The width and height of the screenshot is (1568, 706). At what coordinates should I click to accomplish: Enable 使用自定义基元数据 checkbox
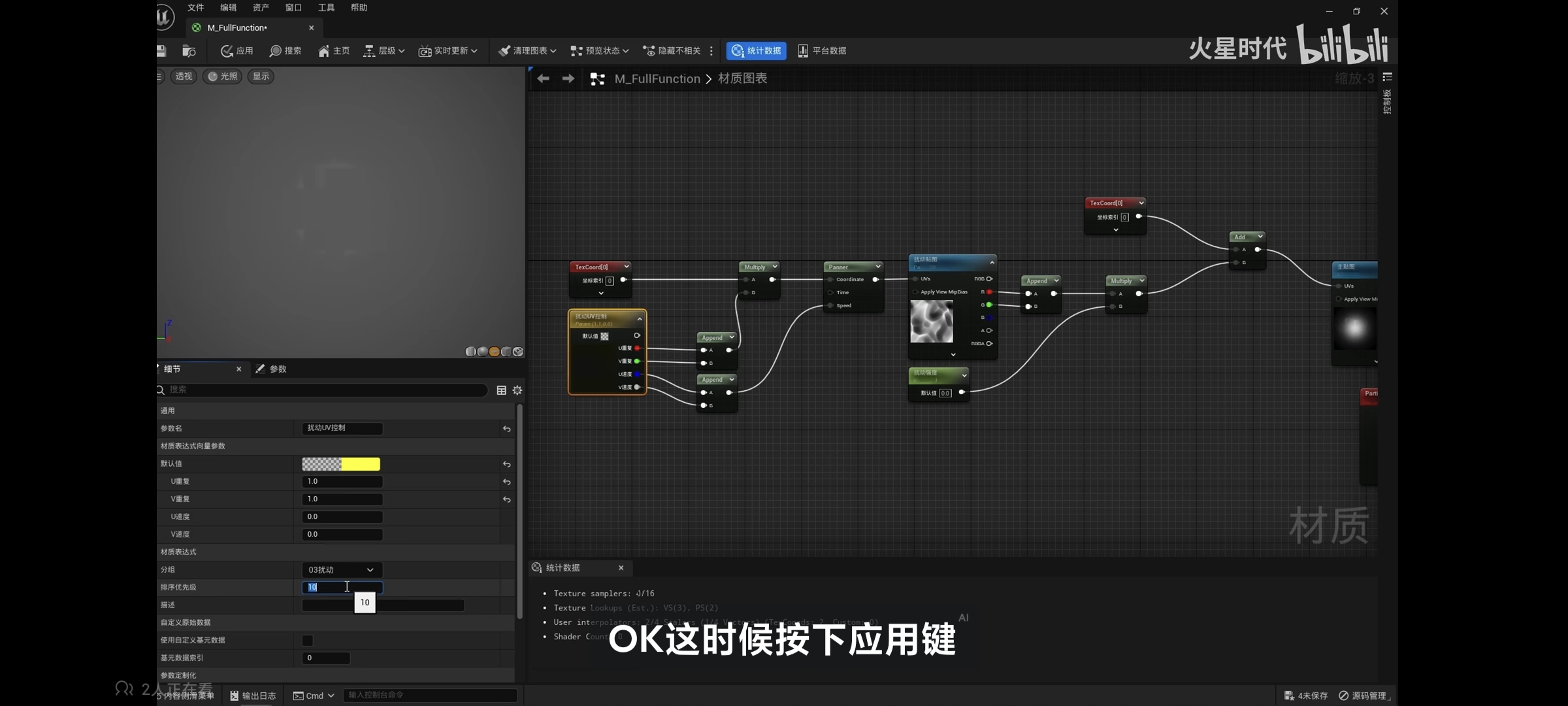point(308,641)
